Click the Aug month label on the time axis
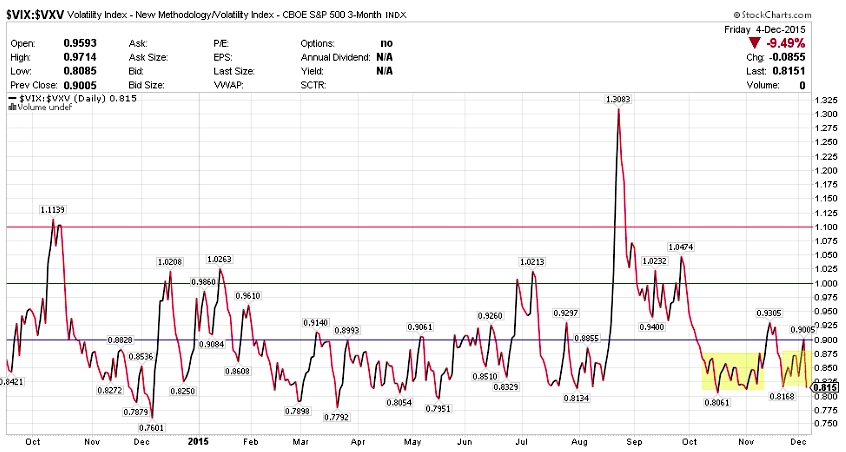 click(x=579, y=442)
